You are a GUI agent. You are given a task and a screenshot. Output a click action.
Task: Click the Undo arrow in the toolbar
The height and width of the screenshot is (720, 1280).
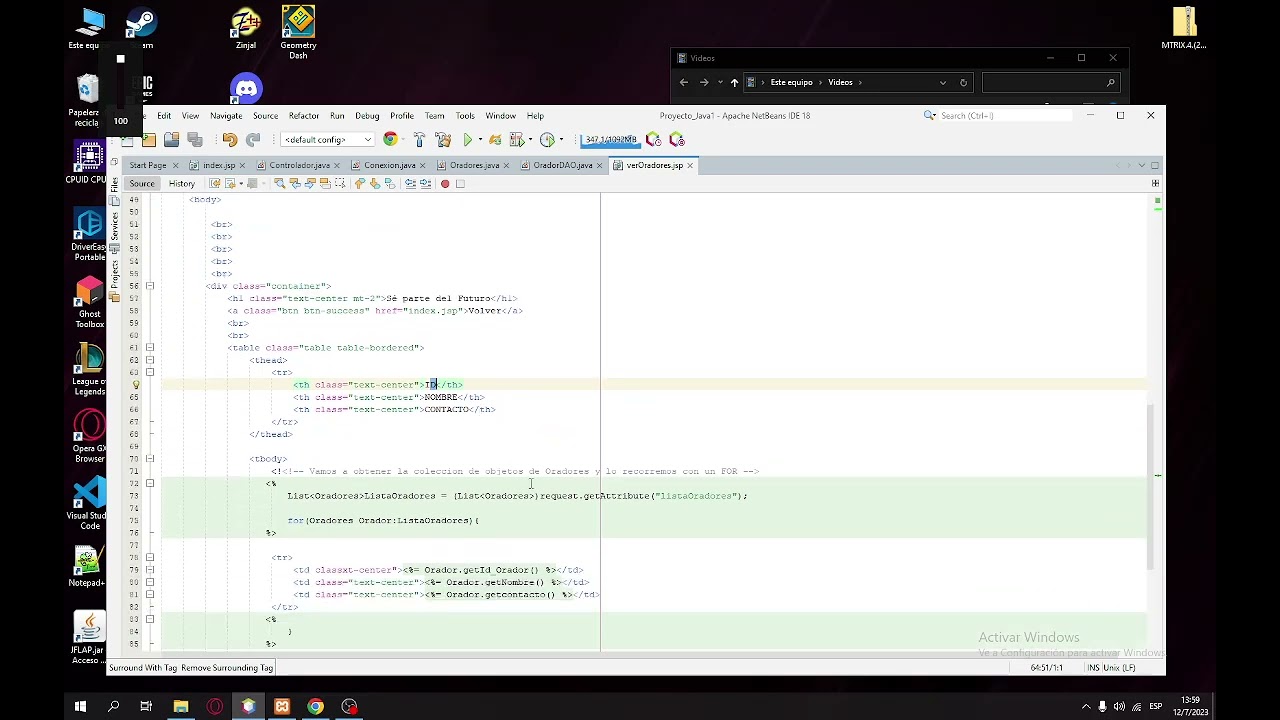click(x=230, y=140)
